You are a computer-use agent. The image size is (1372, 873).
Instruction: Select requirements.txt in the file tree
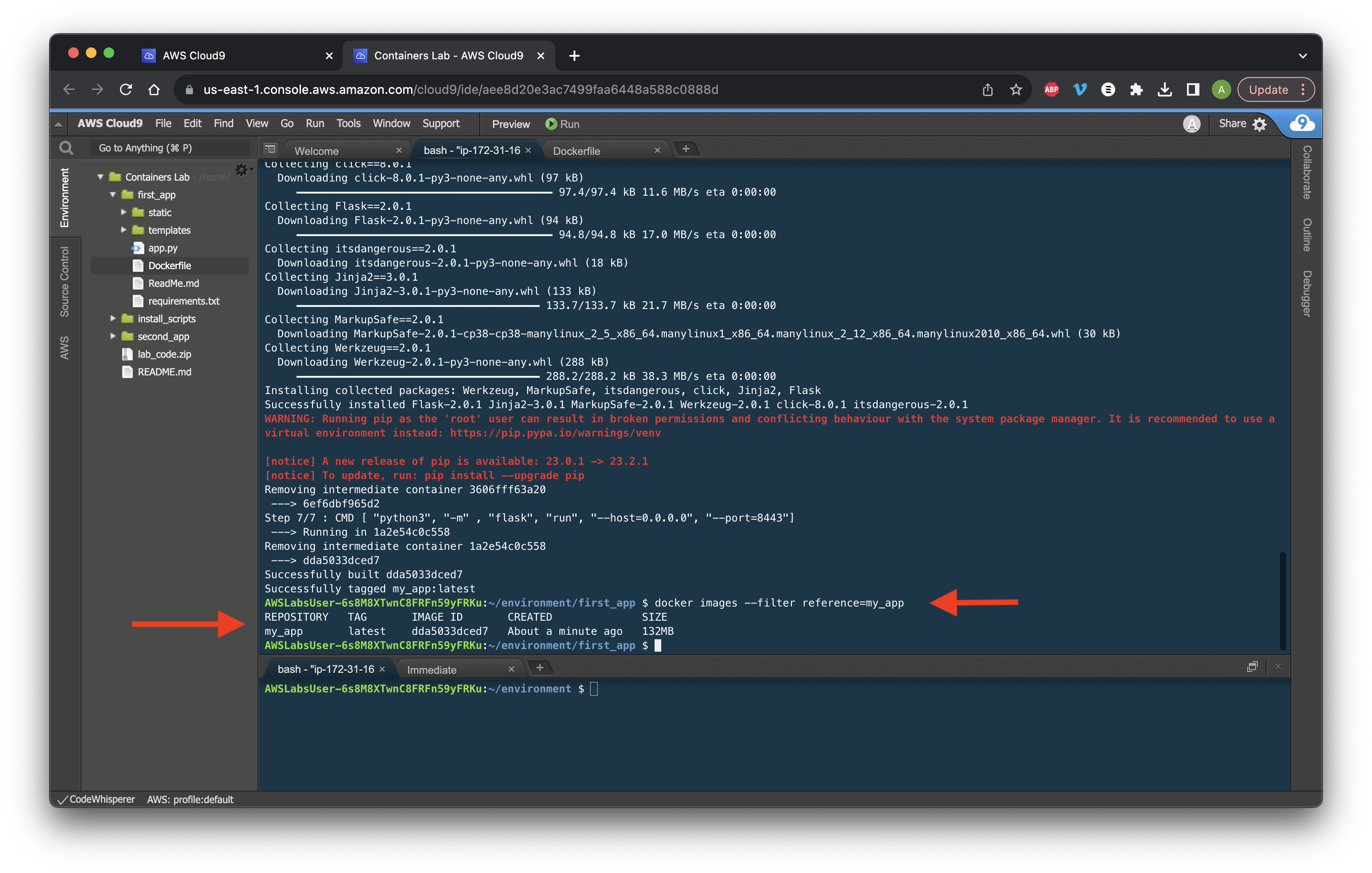point(184,301)
